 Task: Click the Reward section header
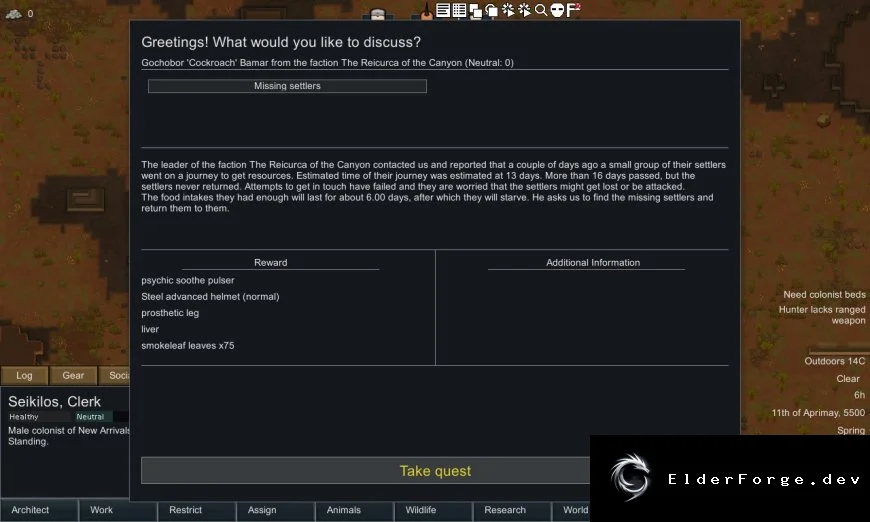coord(271,263)
